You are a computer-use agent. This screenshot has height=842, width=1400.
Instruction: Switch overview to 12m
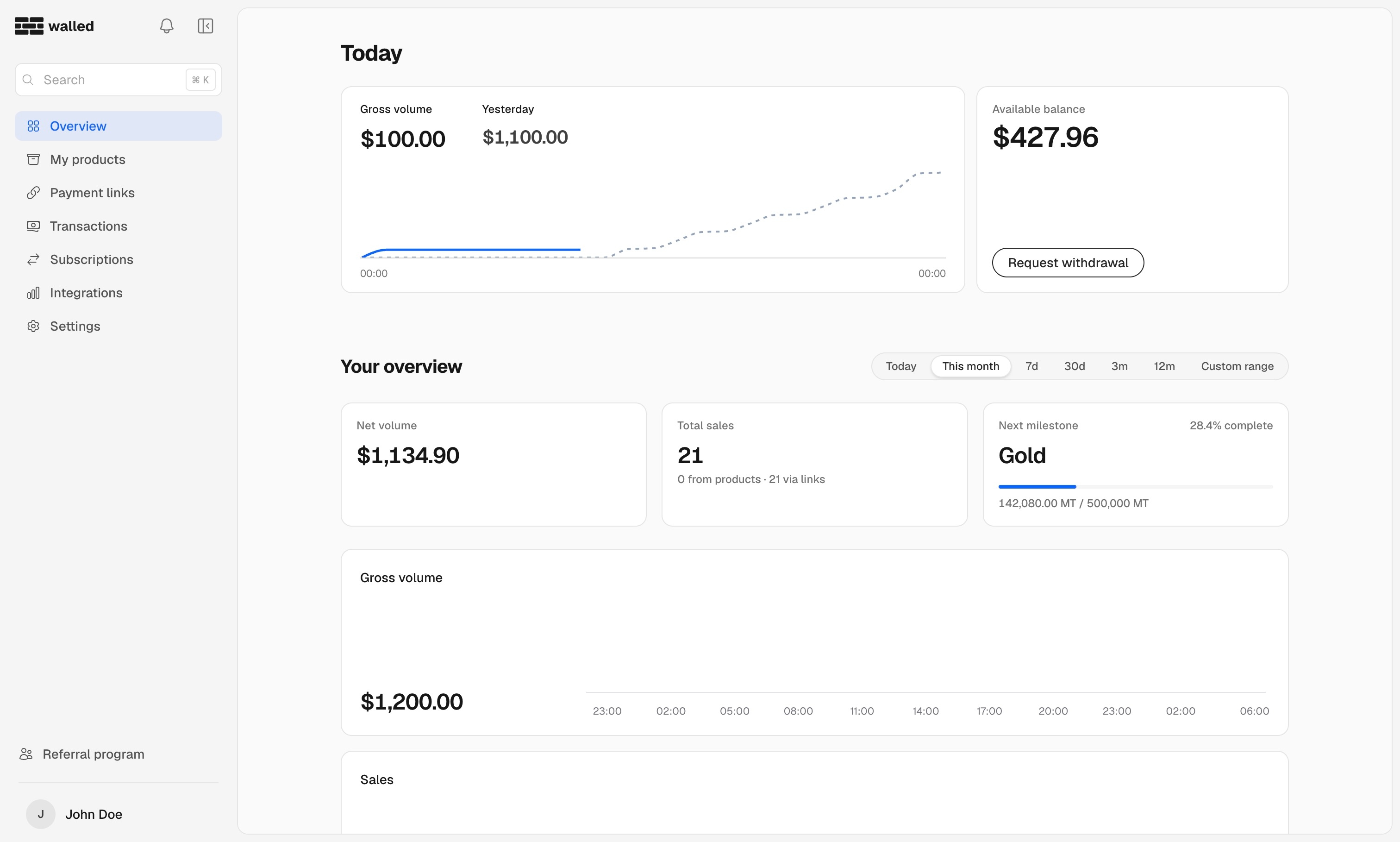coord(1164,366)
